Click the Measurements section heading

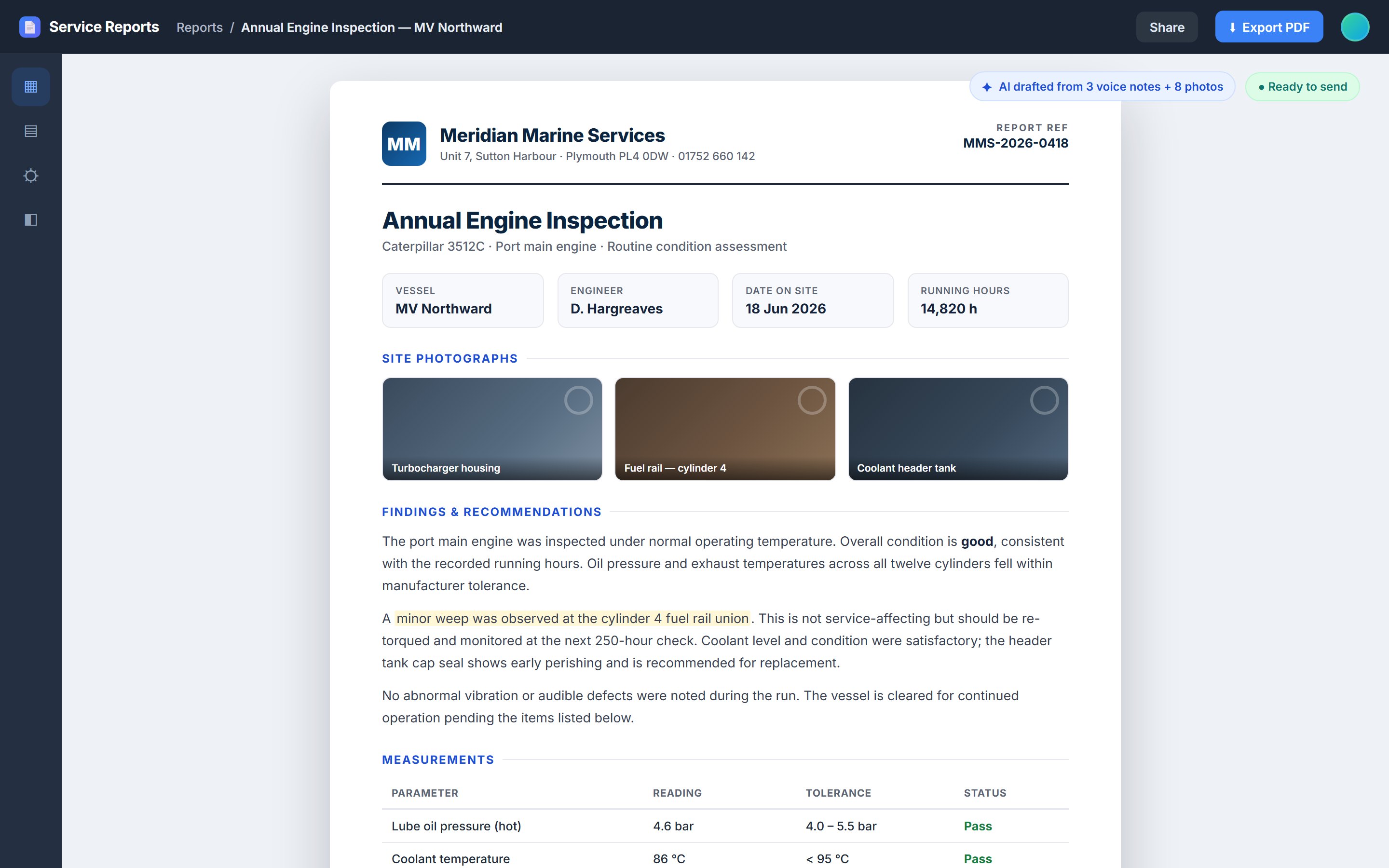click(438, 759)
